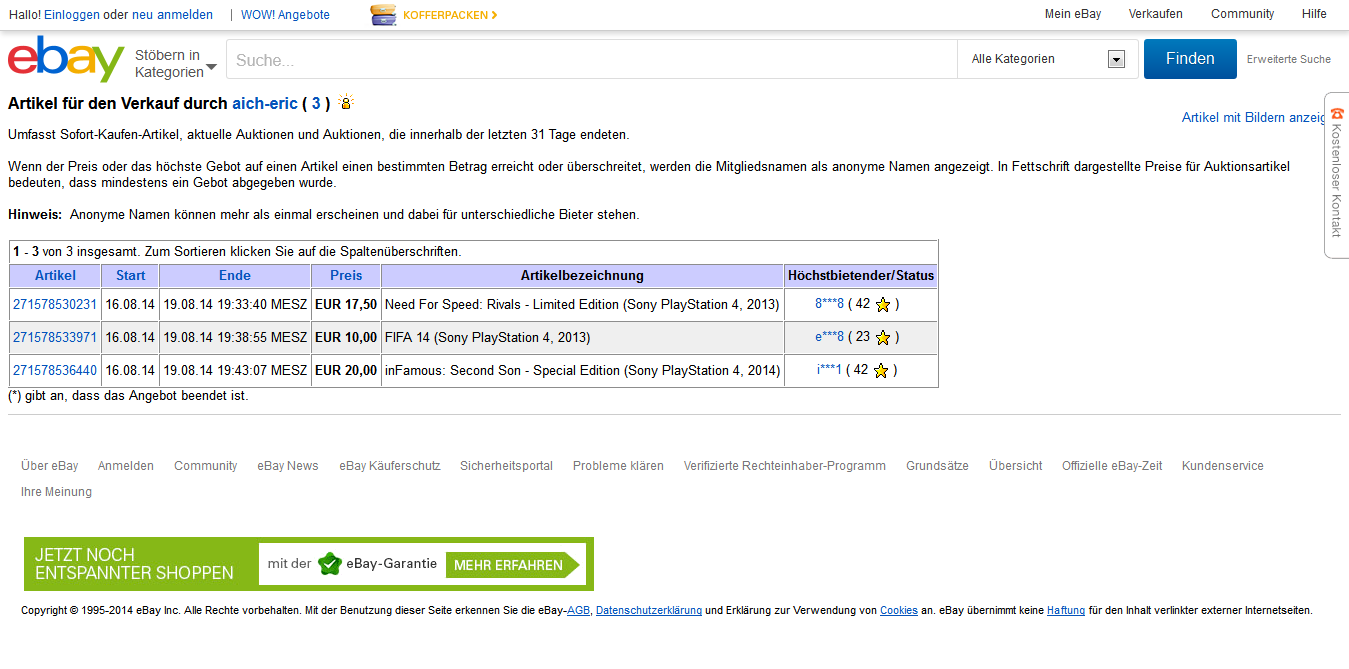Image resolution: width=1349 pixels, height=669 pixels.
Task: Expand Stöbern in Kategorien menu
Action: [176, 63]
